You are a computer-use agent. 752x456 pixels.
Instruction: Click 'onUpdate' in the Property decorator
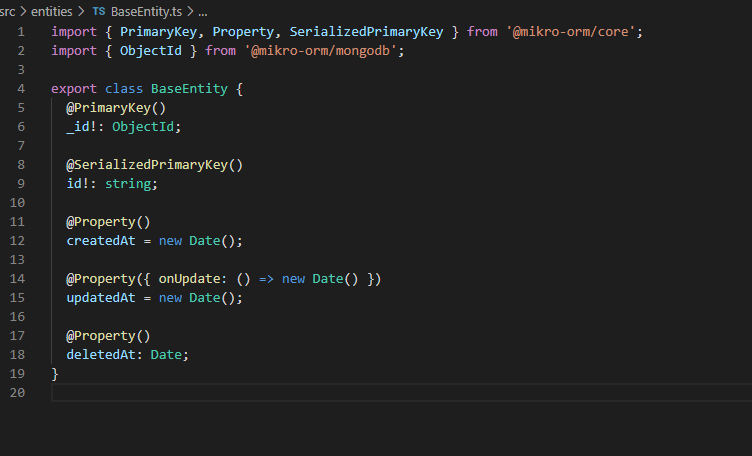point(189,279)
